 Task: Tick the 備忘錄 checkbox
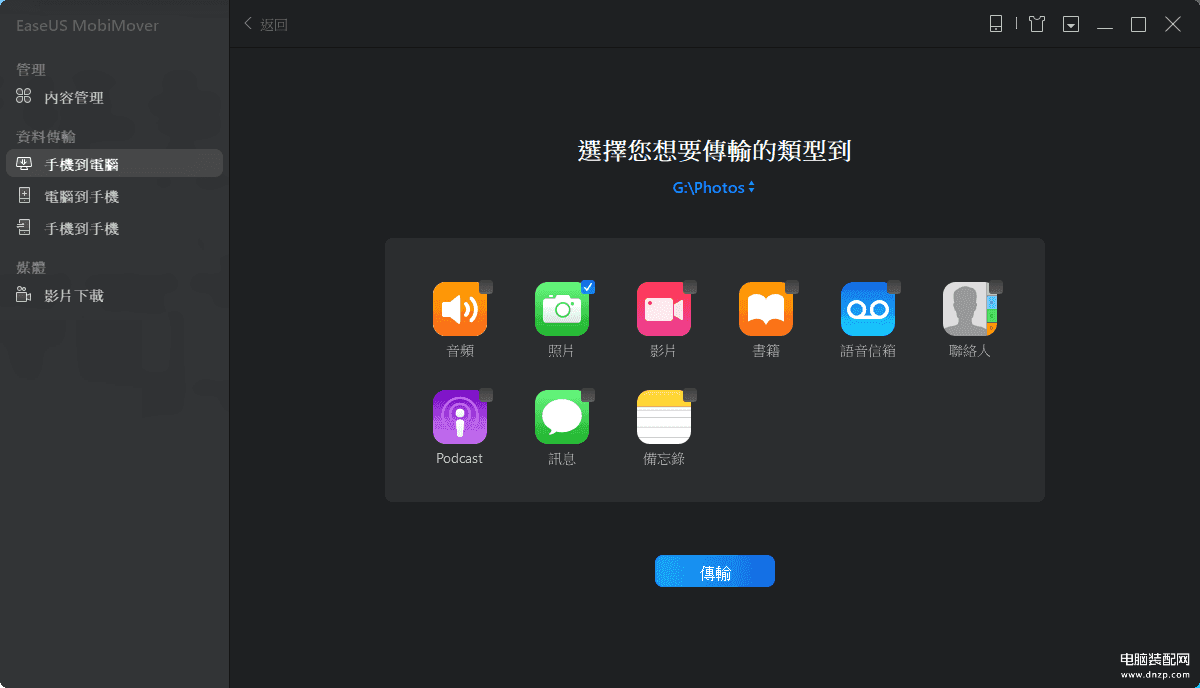690,395
